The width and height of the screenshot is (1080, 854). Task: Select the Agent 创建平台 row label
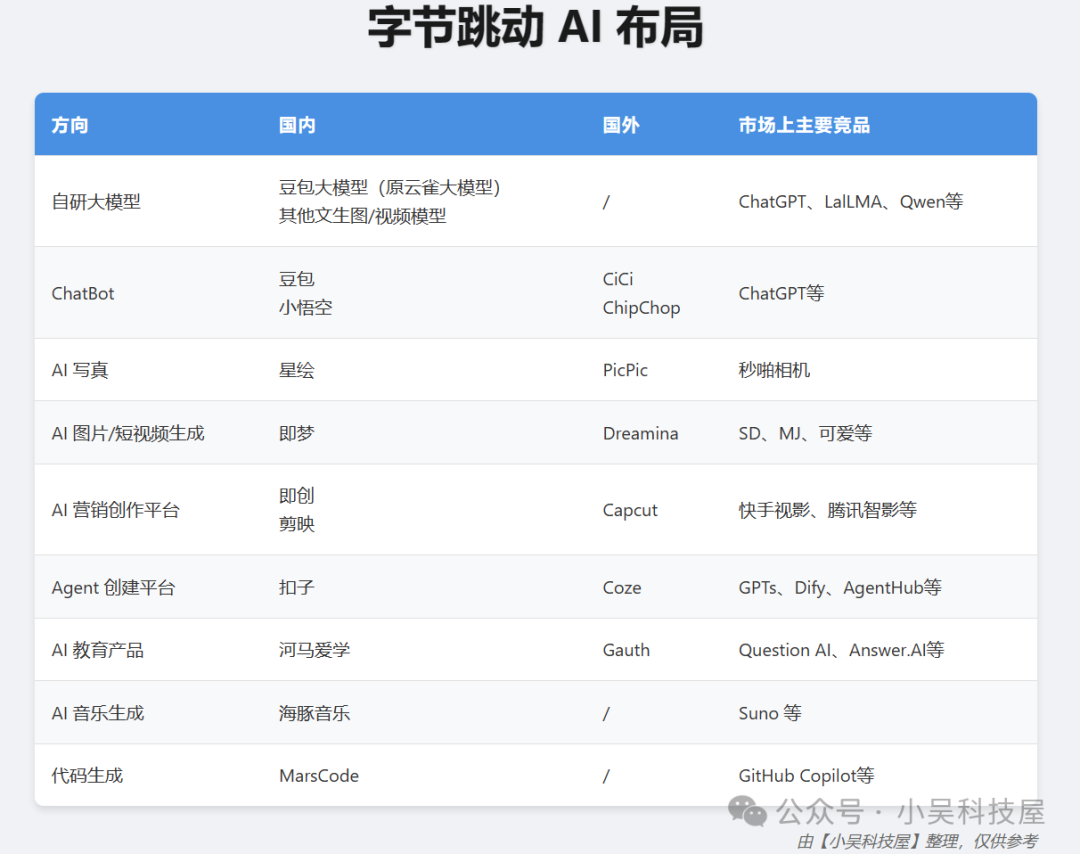pos(114,587)
